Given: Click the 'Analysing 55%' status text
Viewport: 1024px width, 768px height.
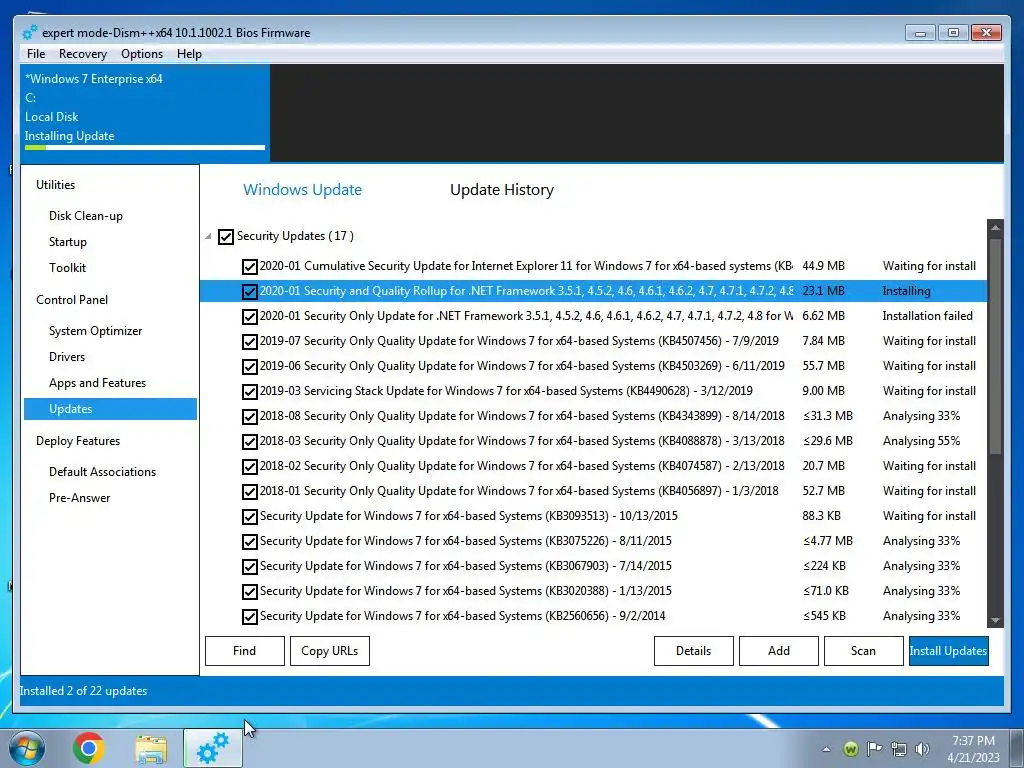Looking at the screenshot, I should pos(921,441).
